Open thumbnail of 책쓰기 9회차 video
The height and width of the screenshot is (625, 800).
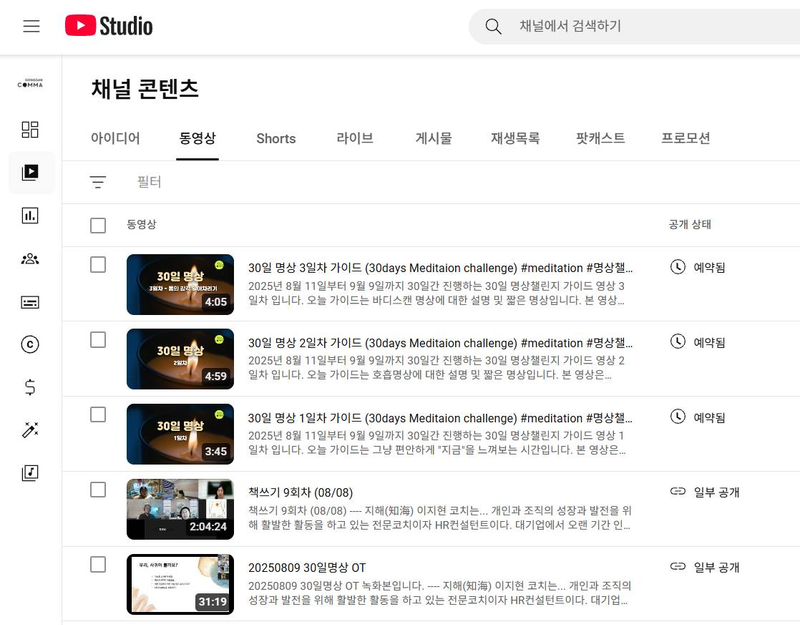click(x=180, y=509)
